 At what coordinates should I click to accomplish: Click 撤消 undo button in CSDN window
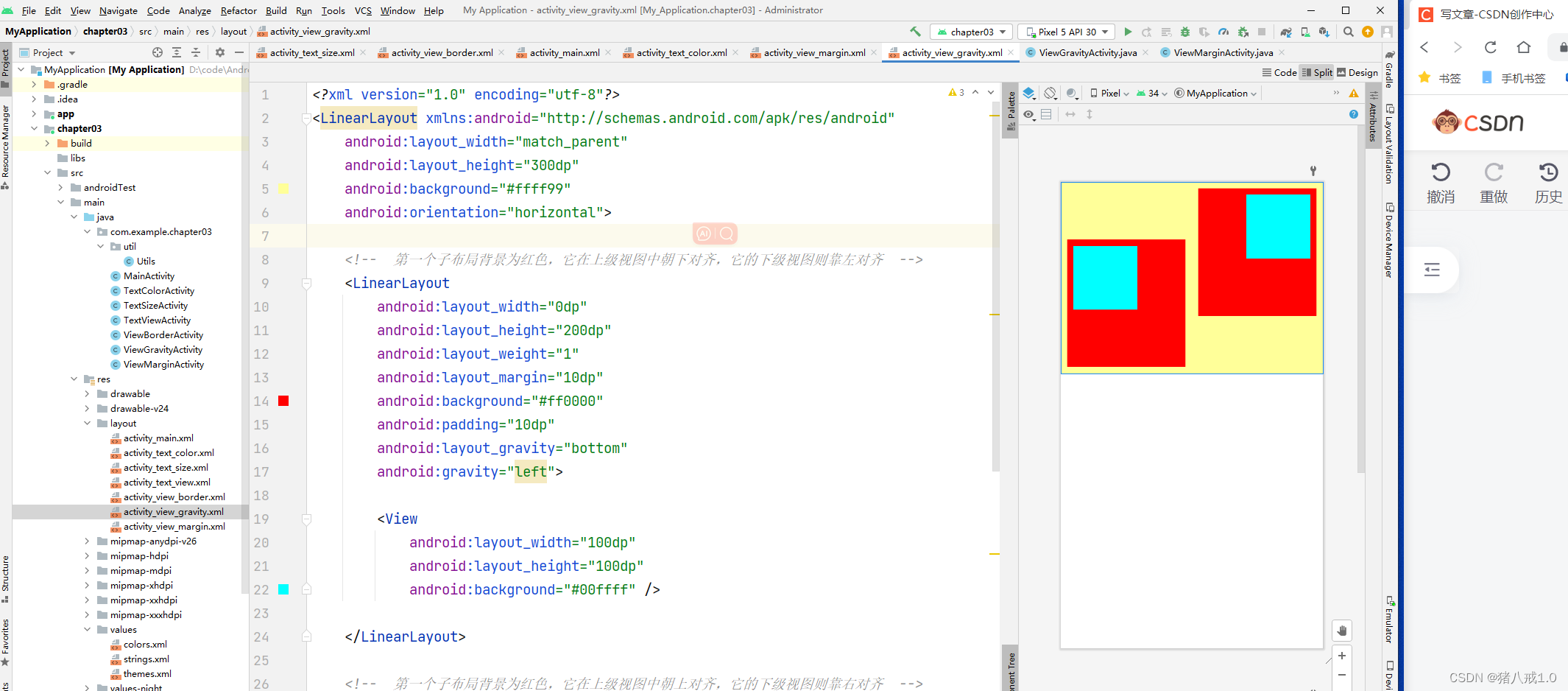[1441, 183]
